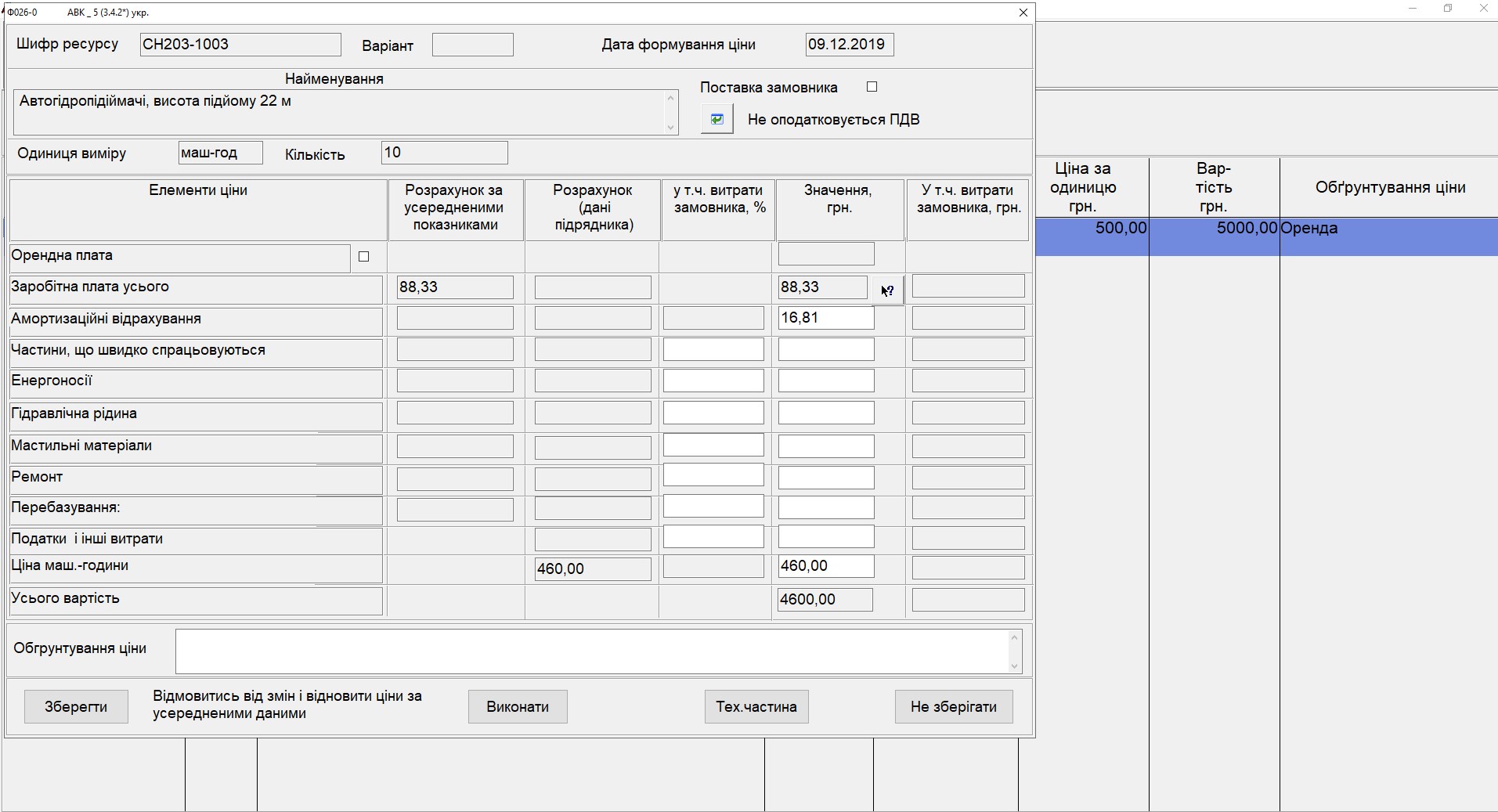
Task: Click Податки і інші витрати contractor data field
Action: point(593,539)
